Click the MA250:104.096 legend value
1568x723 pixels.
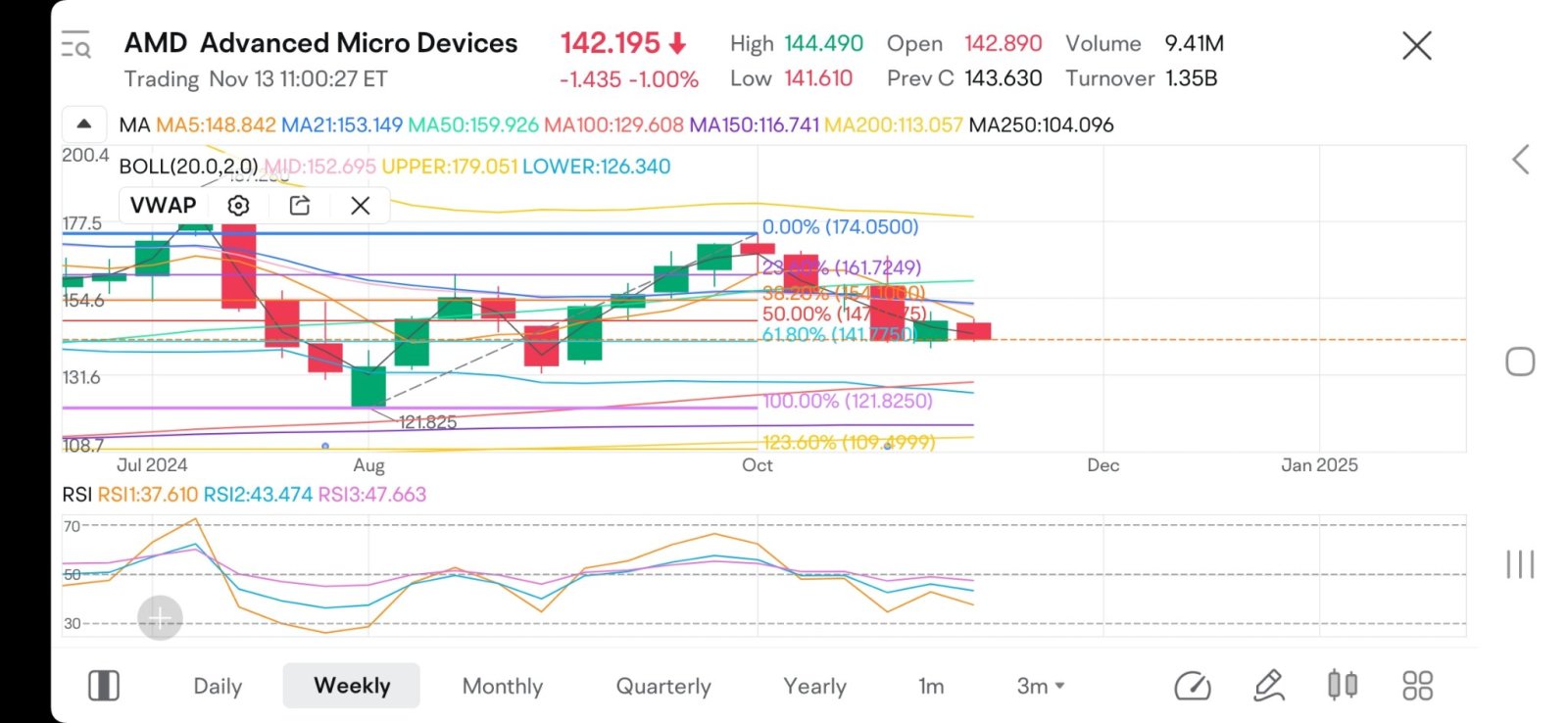[x=1041, y=125]
